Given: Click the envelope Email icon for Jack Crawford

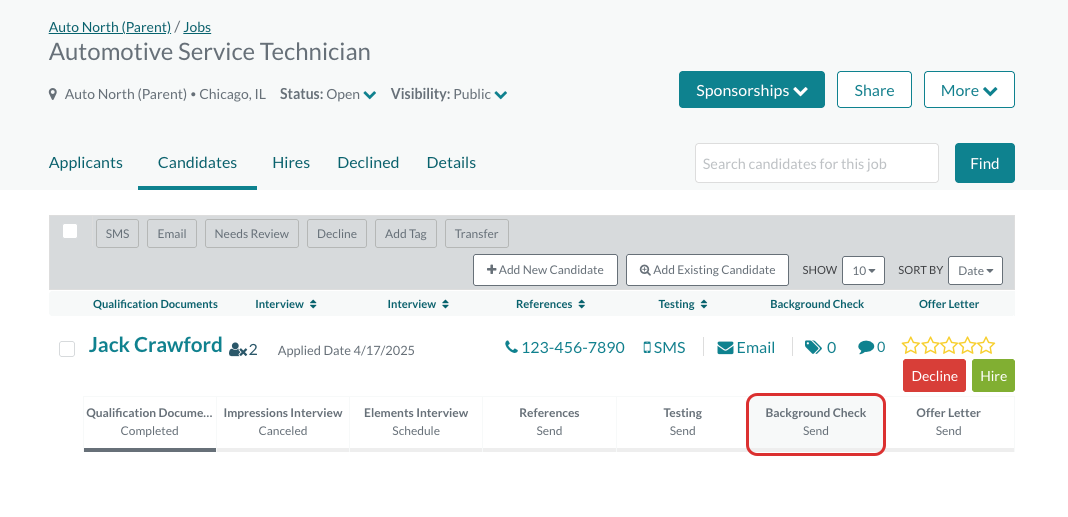Looking at the screenshot, I should tap(725, 348).
